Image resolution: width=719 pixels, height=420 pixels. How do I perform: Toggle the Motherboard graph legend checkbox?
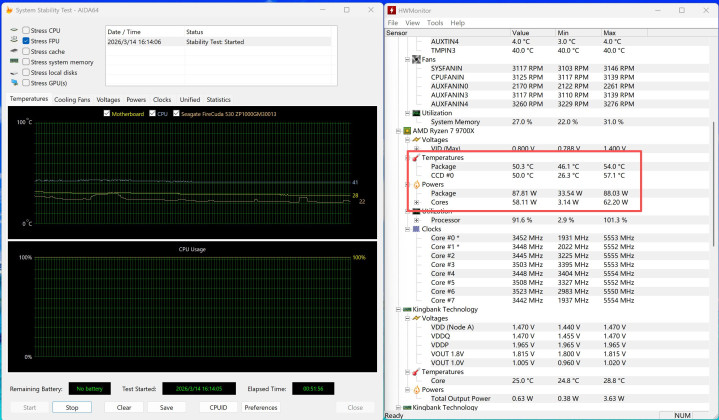pyautogui.click(x=108, y=114)
